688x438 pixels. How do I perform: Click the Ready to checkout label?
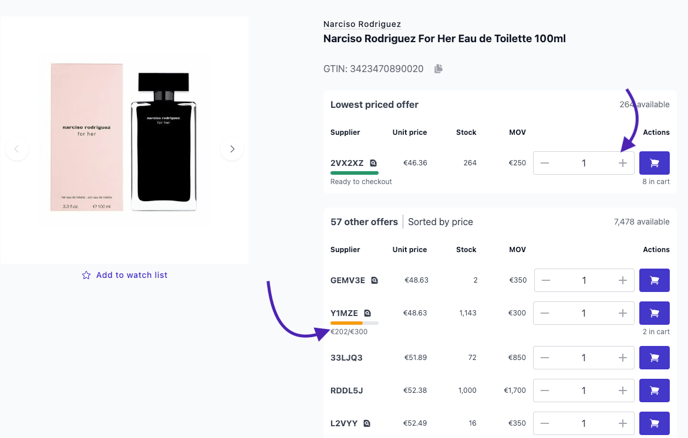[361, 182]
